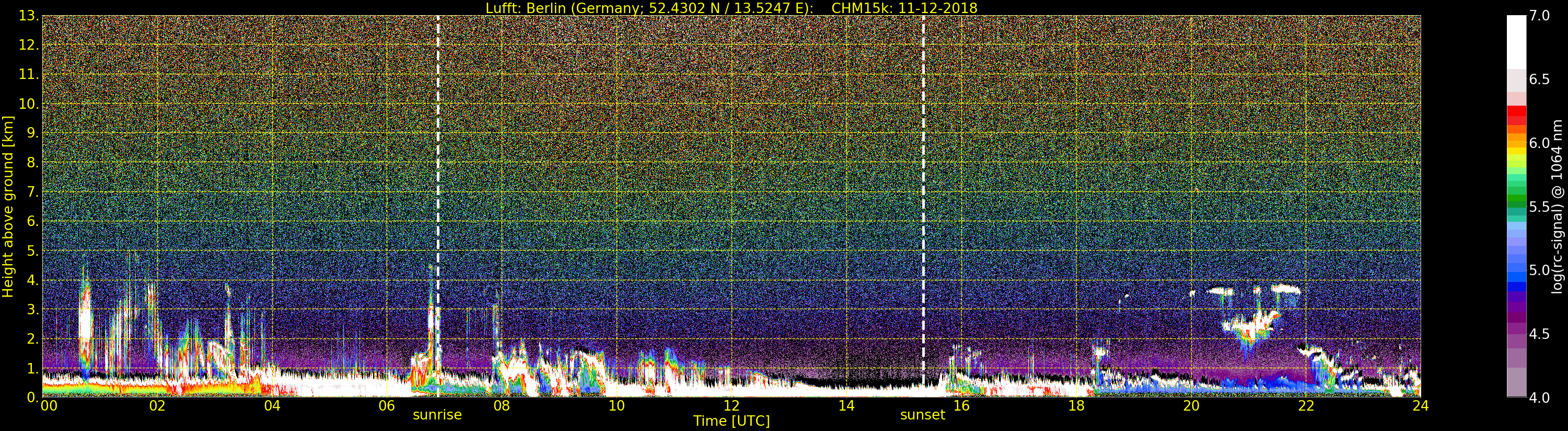Viewport: 1568px width, 431px height.
Task: Click height axis tick '5.'
Action: [32, 251]
